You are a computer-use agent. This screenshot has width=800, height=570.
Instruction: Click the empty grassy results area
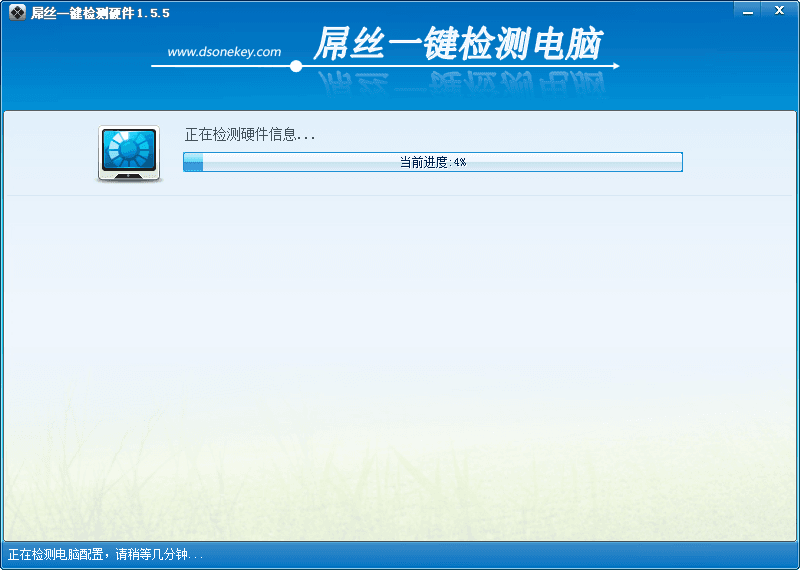pos(400,367)
